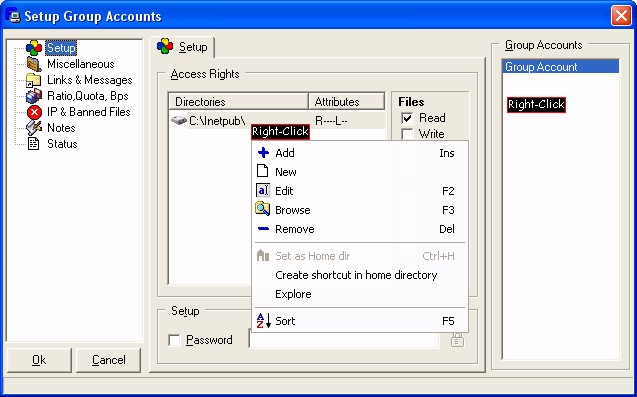Close the Setup Group Accounts window
This screenshot has height=397, width=637.
621,16
